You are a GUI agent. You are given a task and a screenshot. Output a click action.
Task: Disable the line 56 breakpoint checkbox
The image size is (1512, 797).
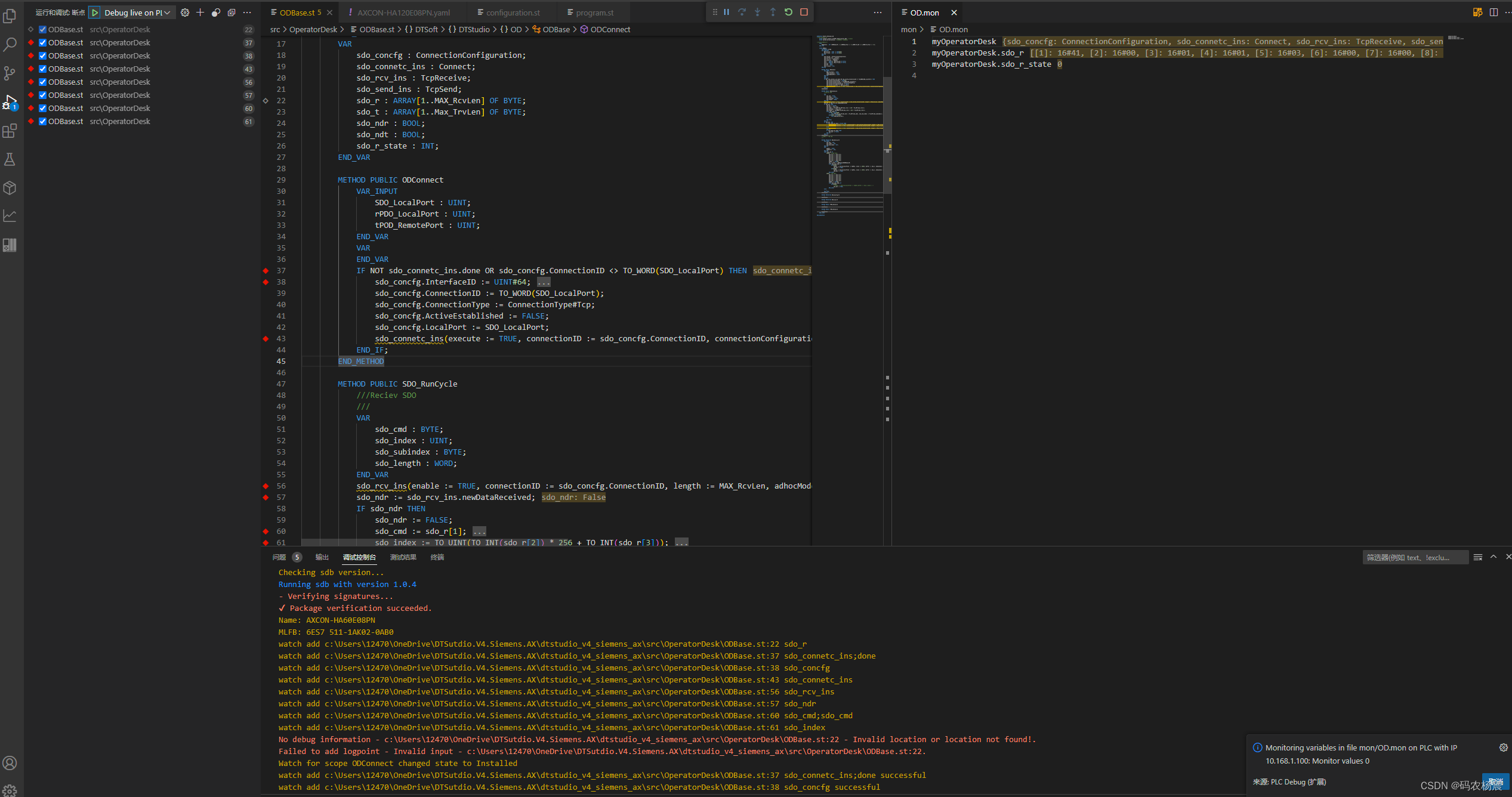tap(42, 82)
